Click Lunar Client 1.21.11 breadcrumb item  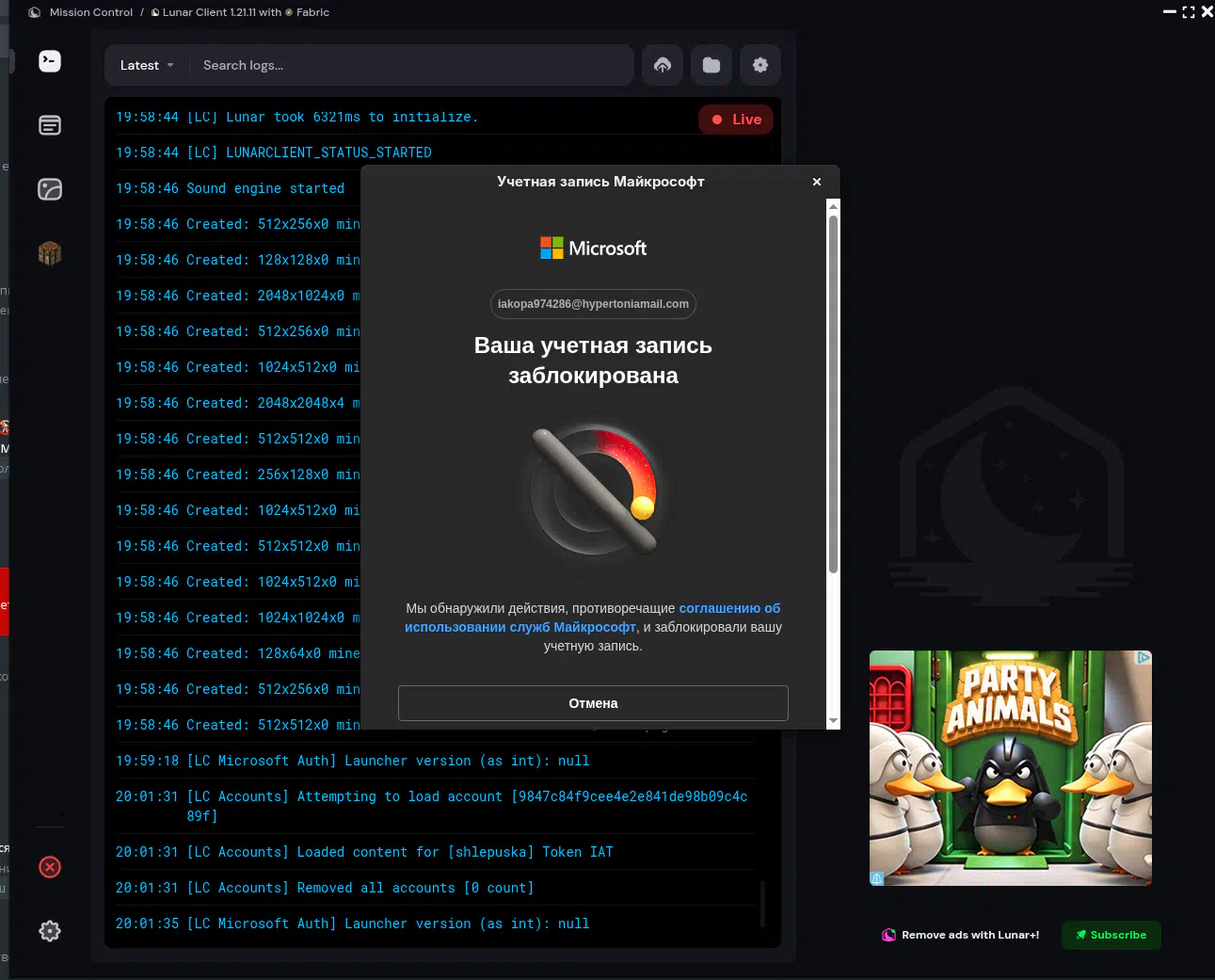[240, 12]
